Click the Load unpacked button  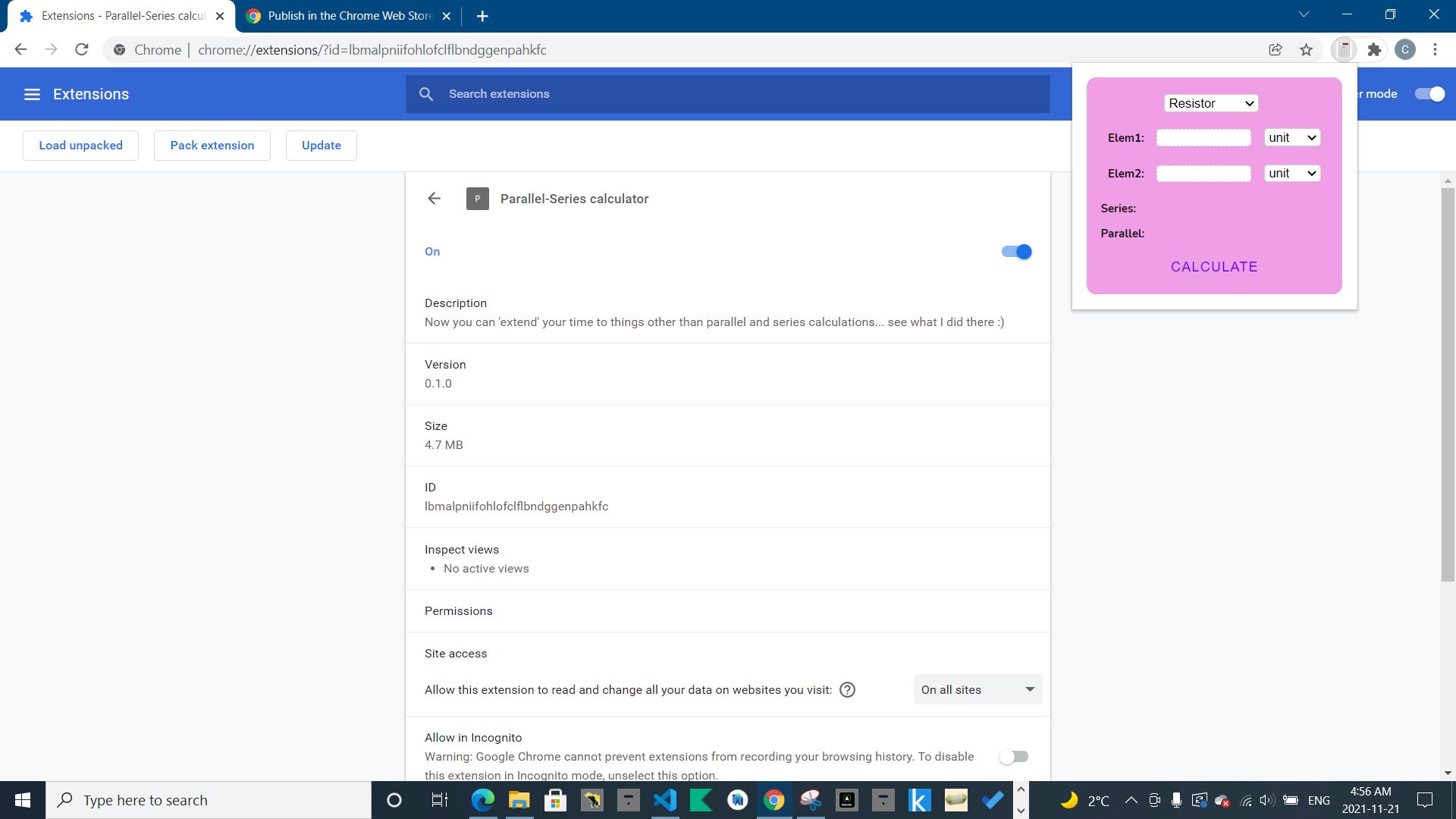(80, 146)
